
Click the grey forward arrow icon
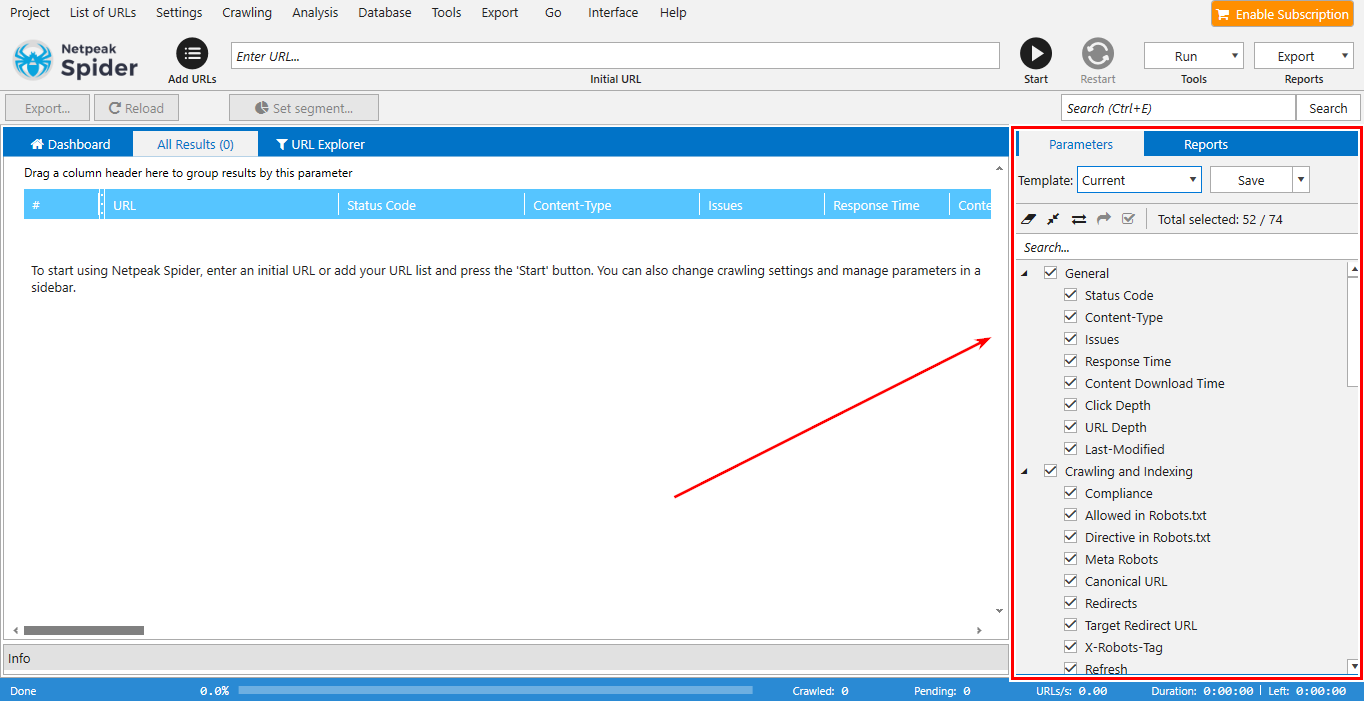[1104, 219]
